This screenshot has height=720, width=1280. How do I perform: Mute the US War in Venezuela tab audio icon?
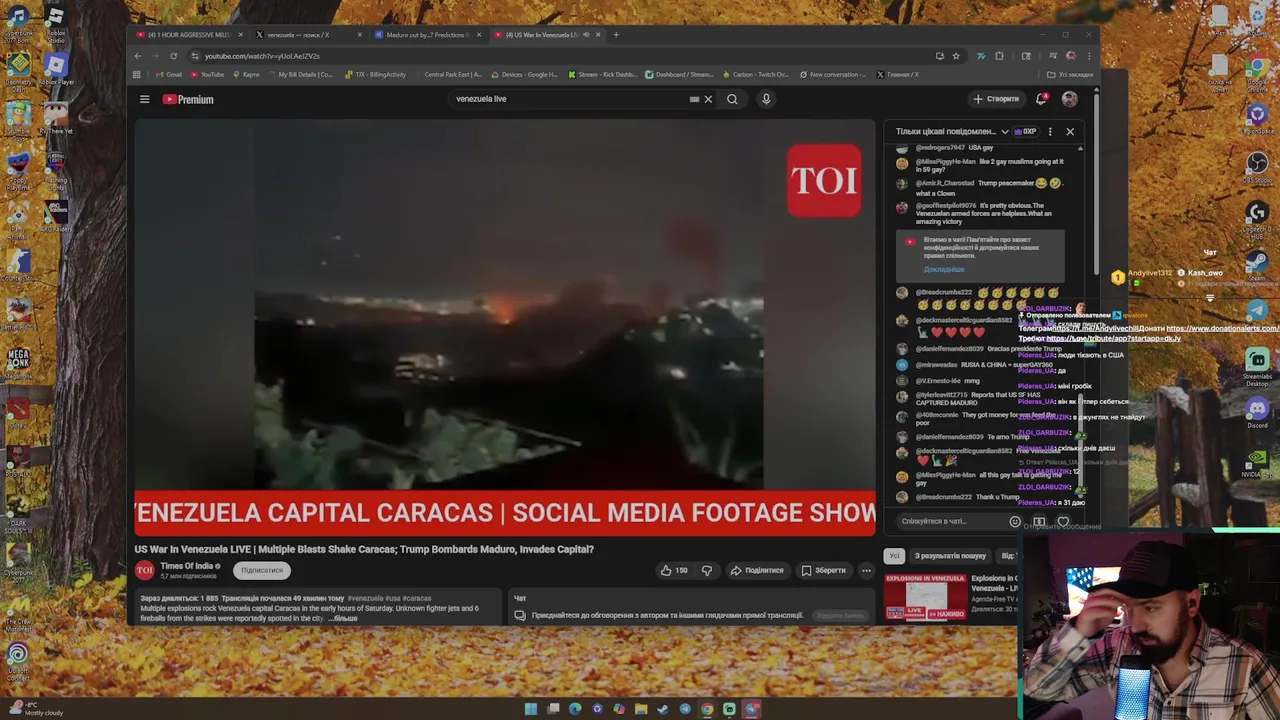[x=585, y=35]
